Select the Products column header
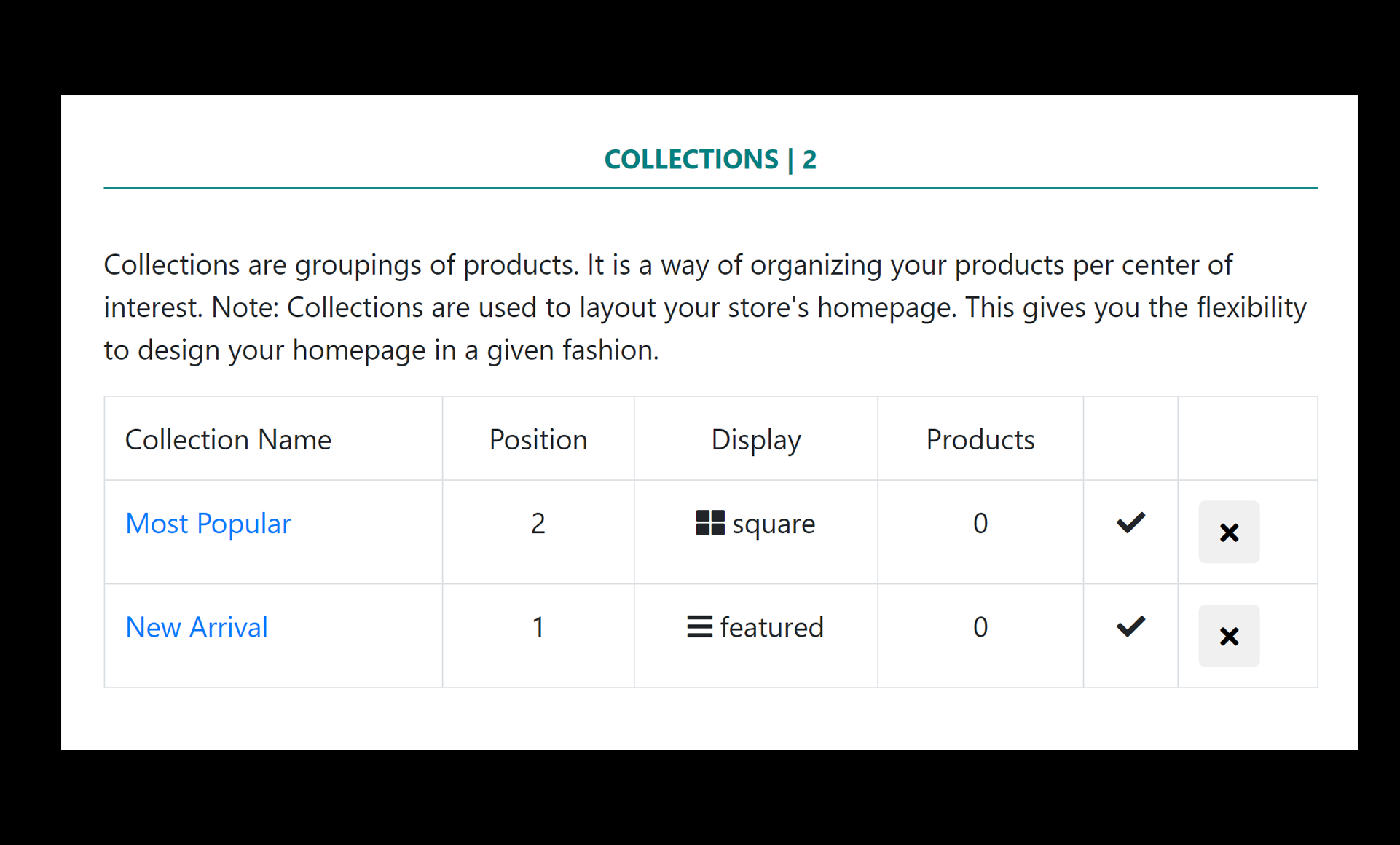This screenshot has width=1400, height=845. (x=980, y=438)
